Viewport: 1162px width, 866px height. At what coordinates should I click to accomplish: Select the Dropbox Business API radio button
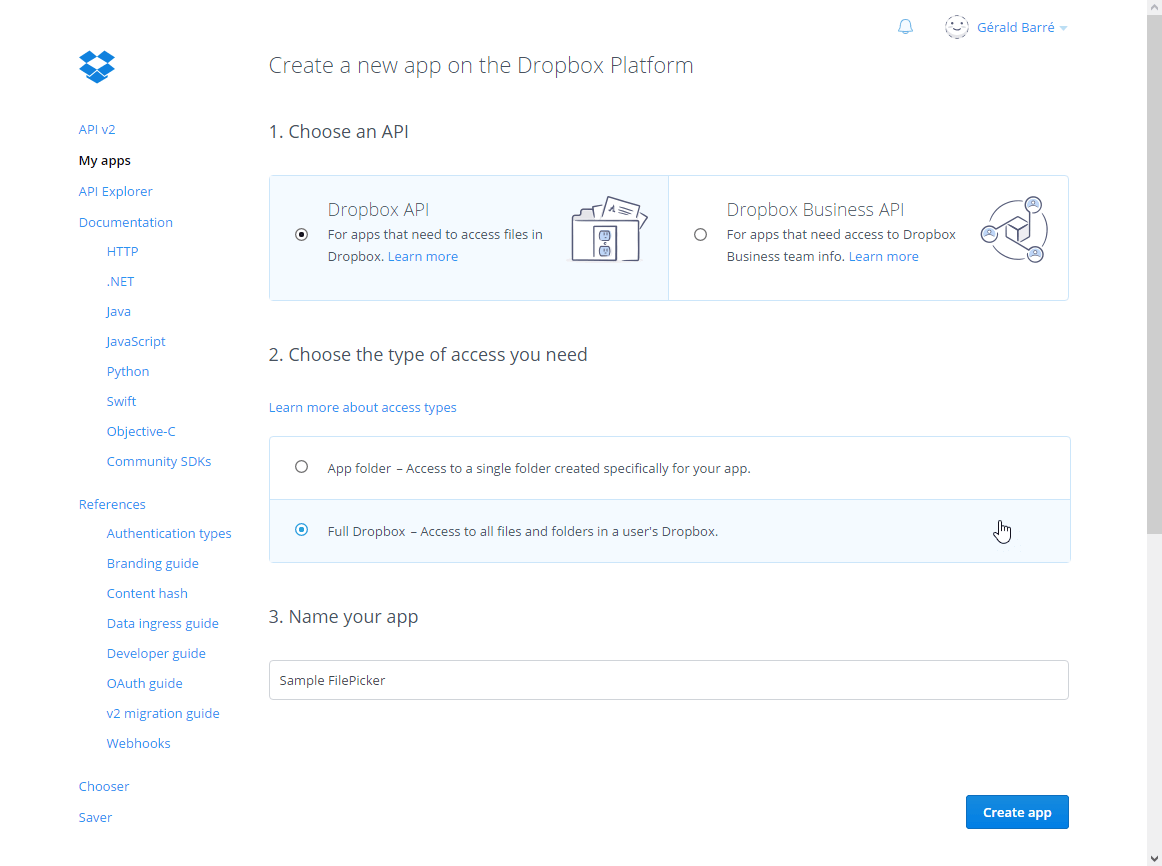coord(700,234)
